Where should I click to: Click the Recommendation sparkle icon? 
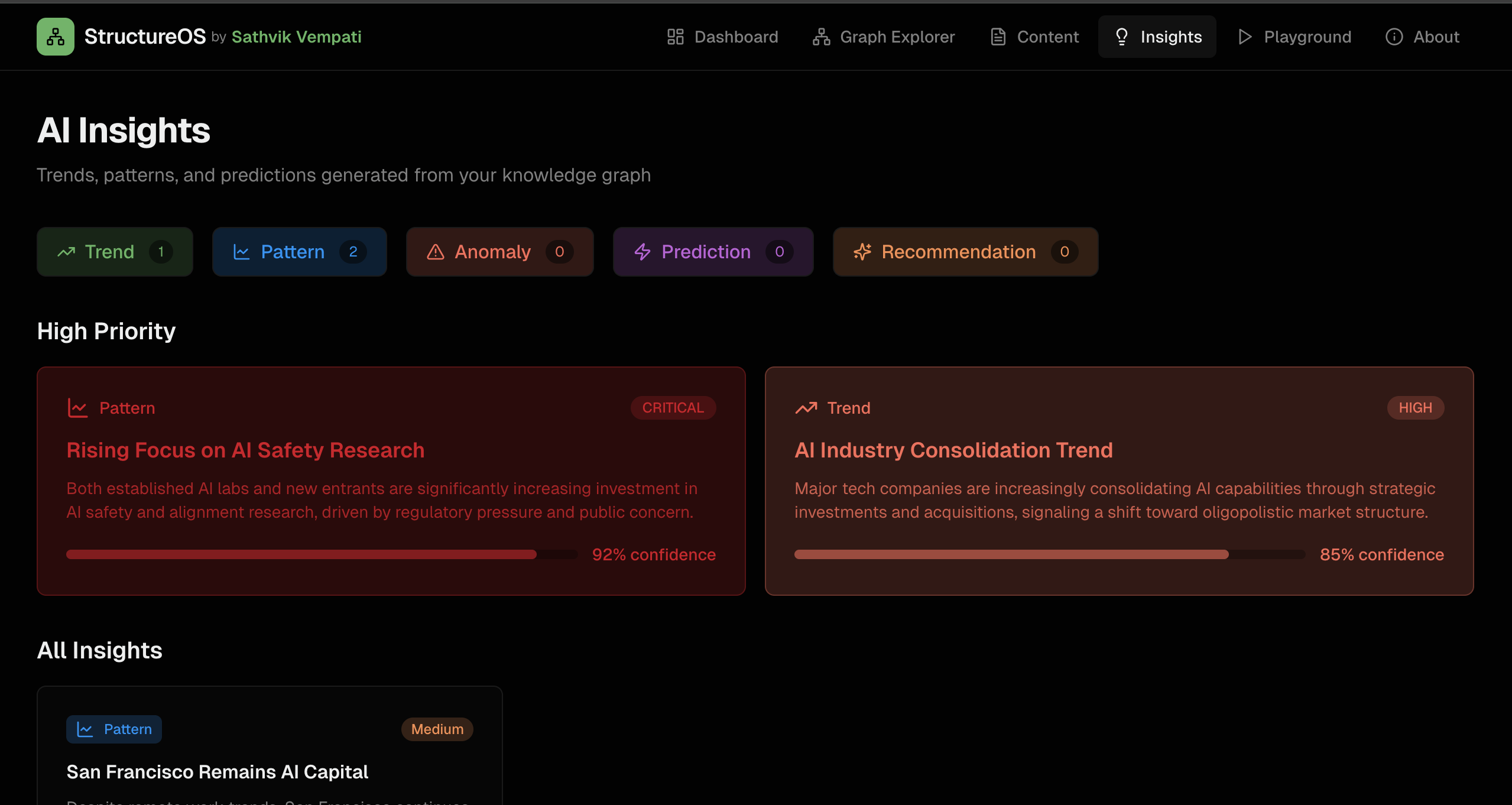pyautogui.click(x=862, y=252)
